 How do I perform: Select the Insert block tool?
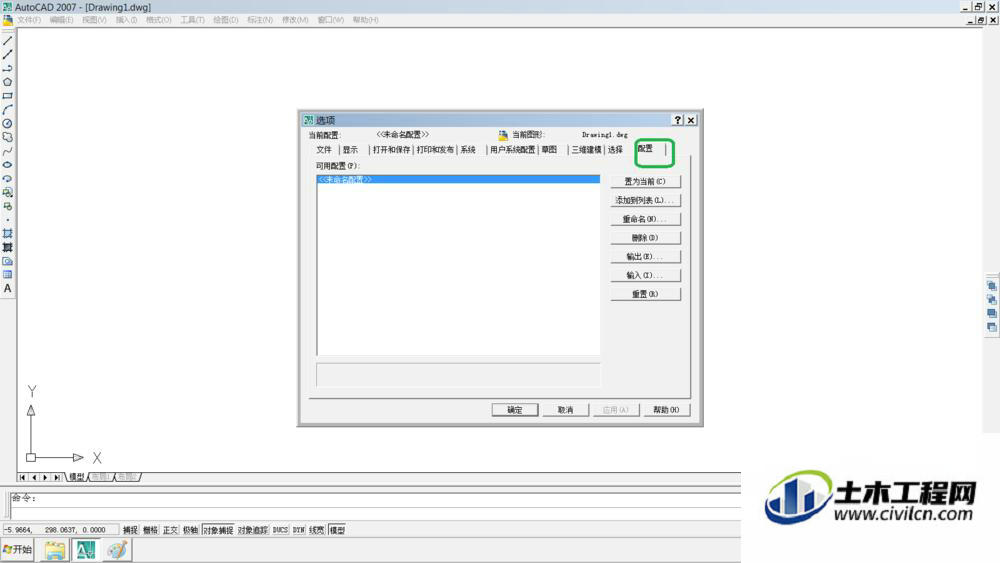coord(8,192)
